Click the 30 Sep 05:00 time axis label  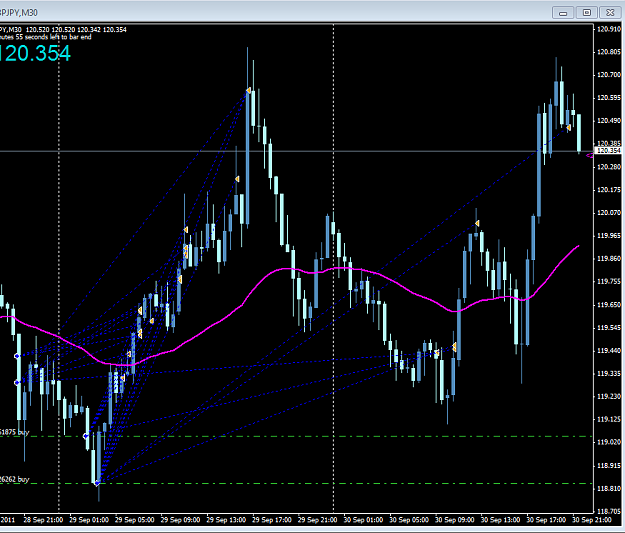[409, 520]
